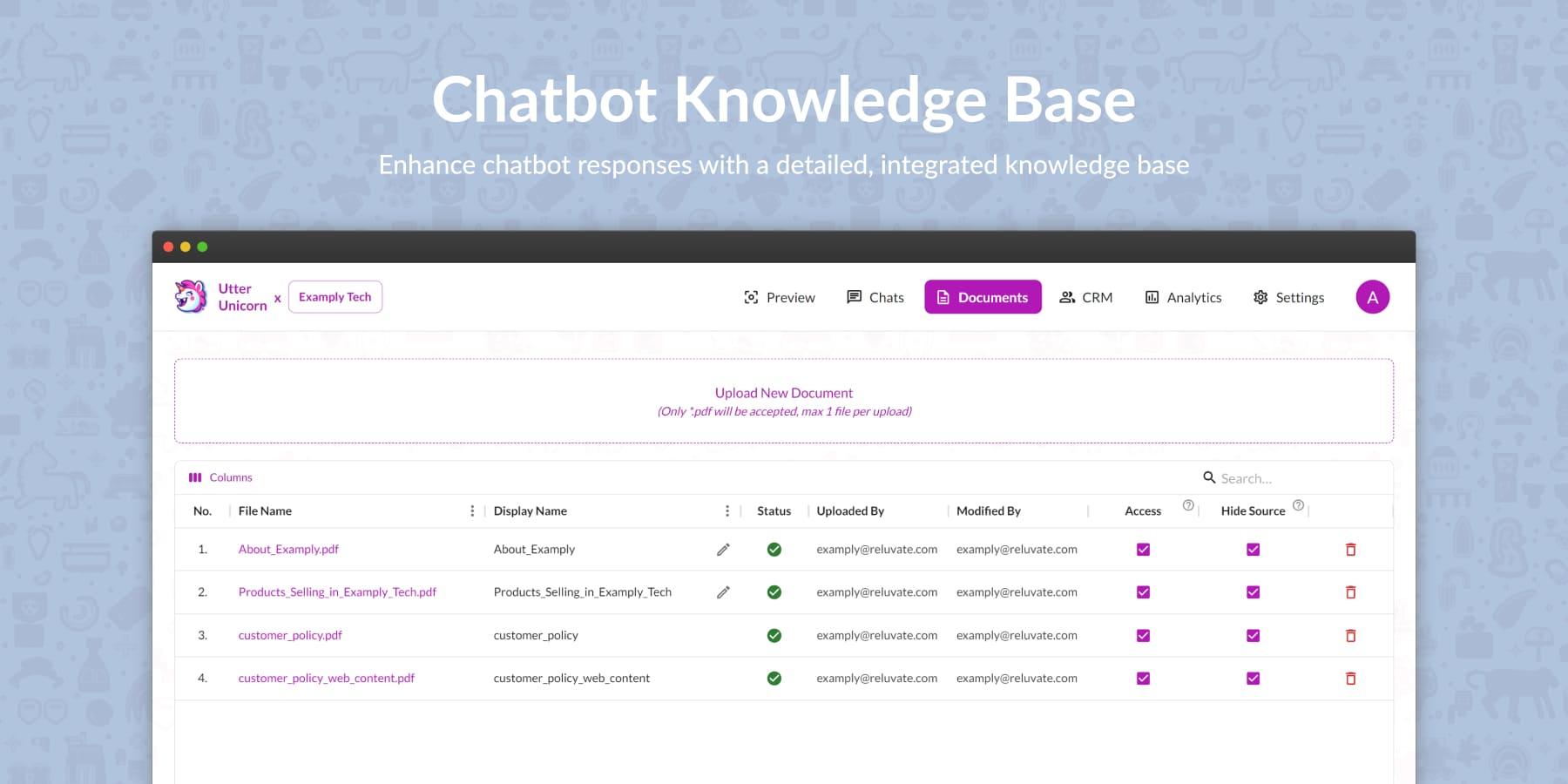Delete the About_Examply.pdf document via trash icon
The image size is (1568, 784).
click(1350, 550)
